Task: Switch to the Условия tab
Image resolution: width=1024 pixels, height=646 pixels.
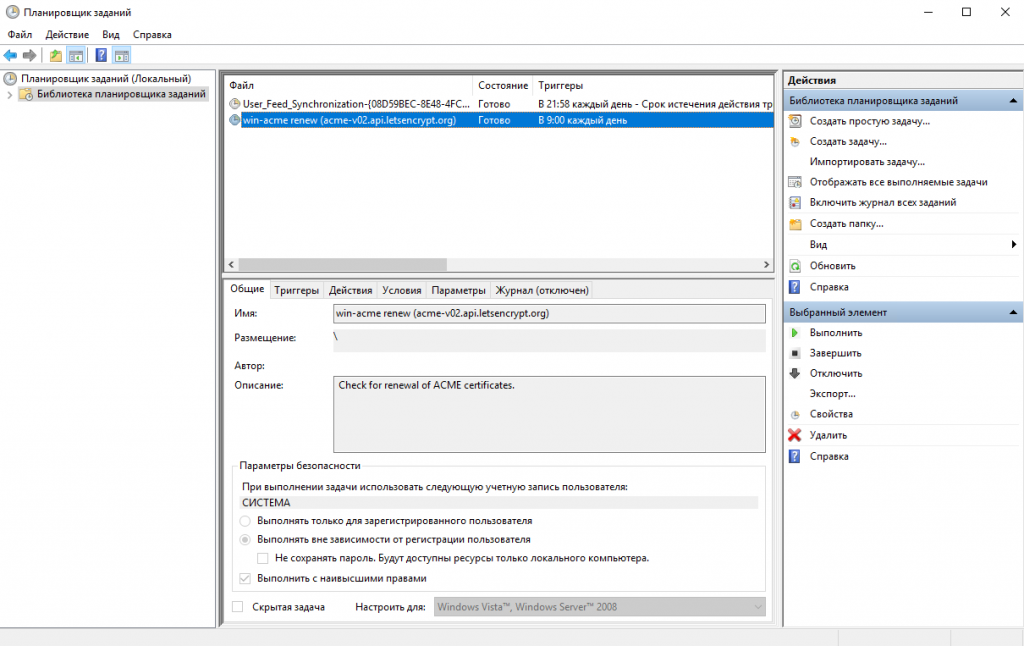Action: [x=402, y=290]
